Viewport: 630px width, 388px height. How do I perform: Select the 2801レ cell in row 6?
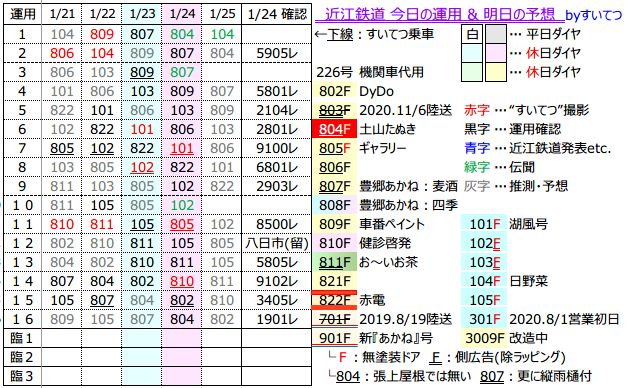coord(277,129)
